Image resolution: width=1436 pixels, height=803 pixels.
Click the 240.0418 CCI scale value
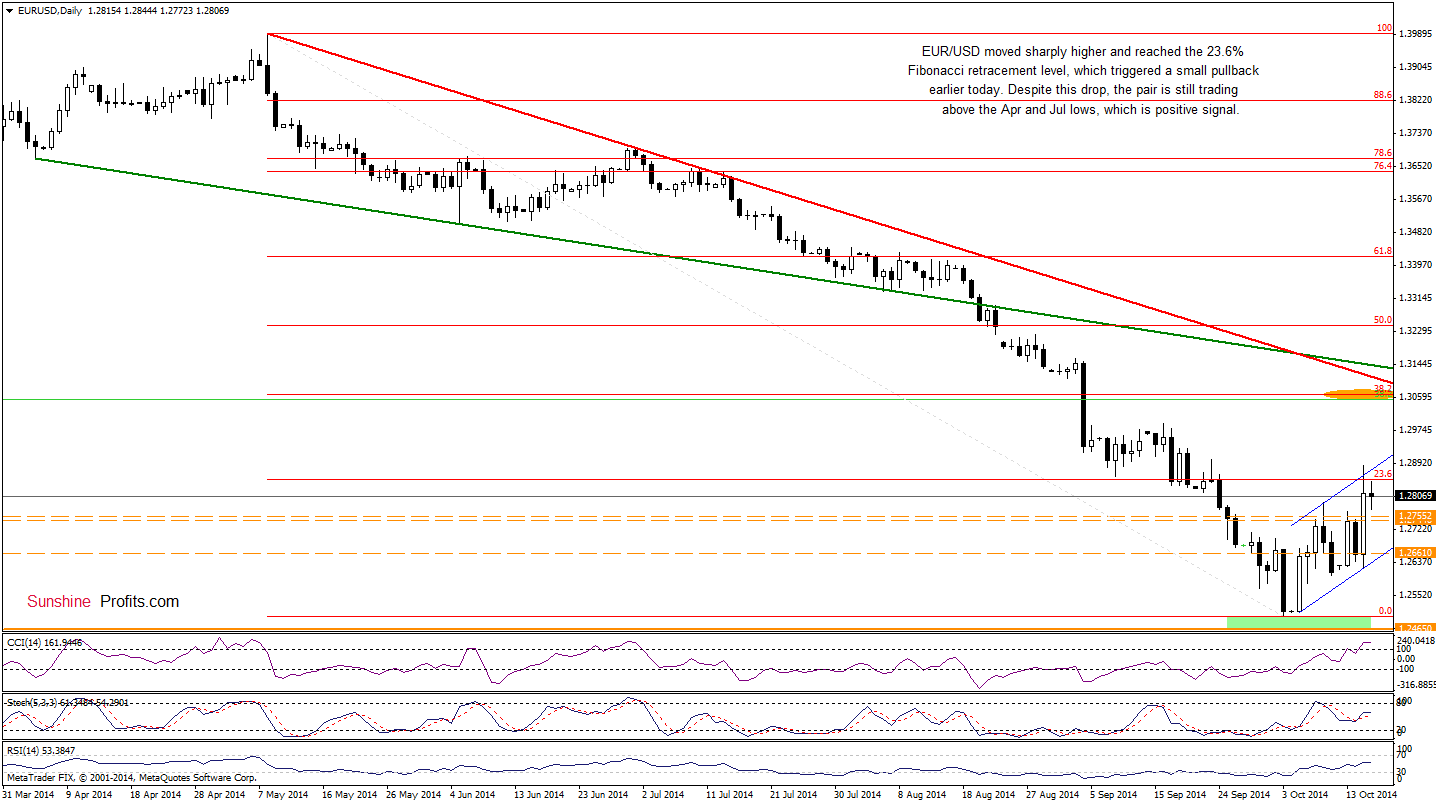(1418, 641)
